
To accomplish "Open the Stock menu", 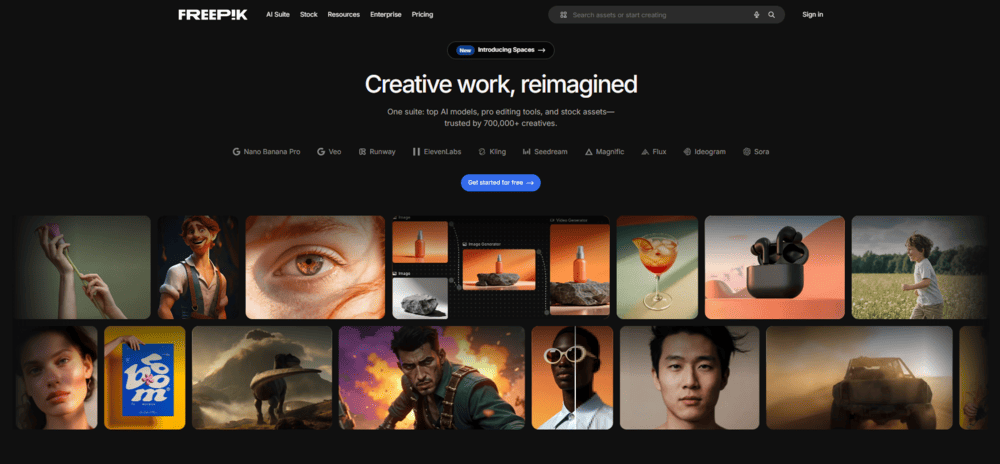I will pos(309,15).
